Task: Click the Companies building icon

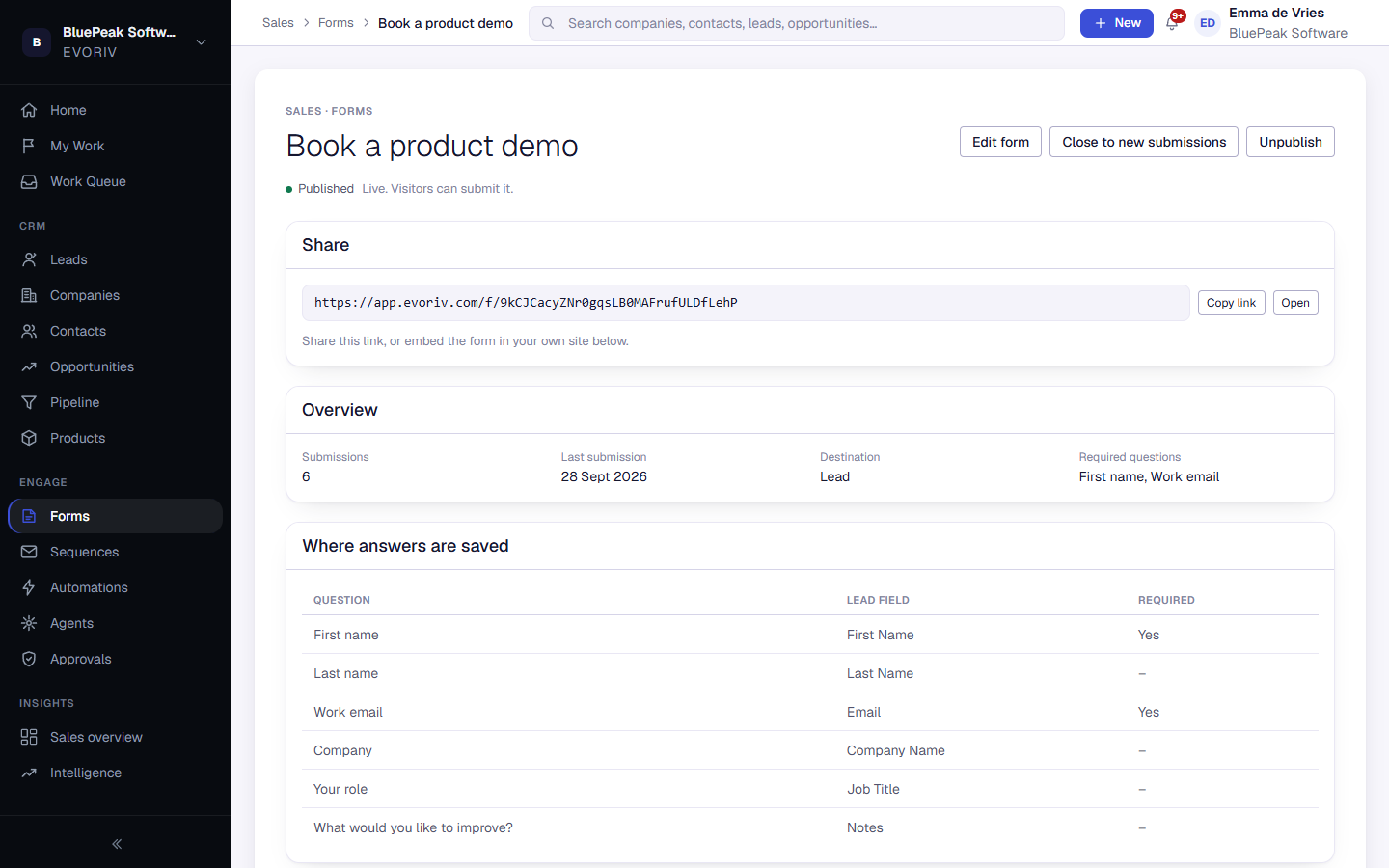Action: click(x=29, y=295)
